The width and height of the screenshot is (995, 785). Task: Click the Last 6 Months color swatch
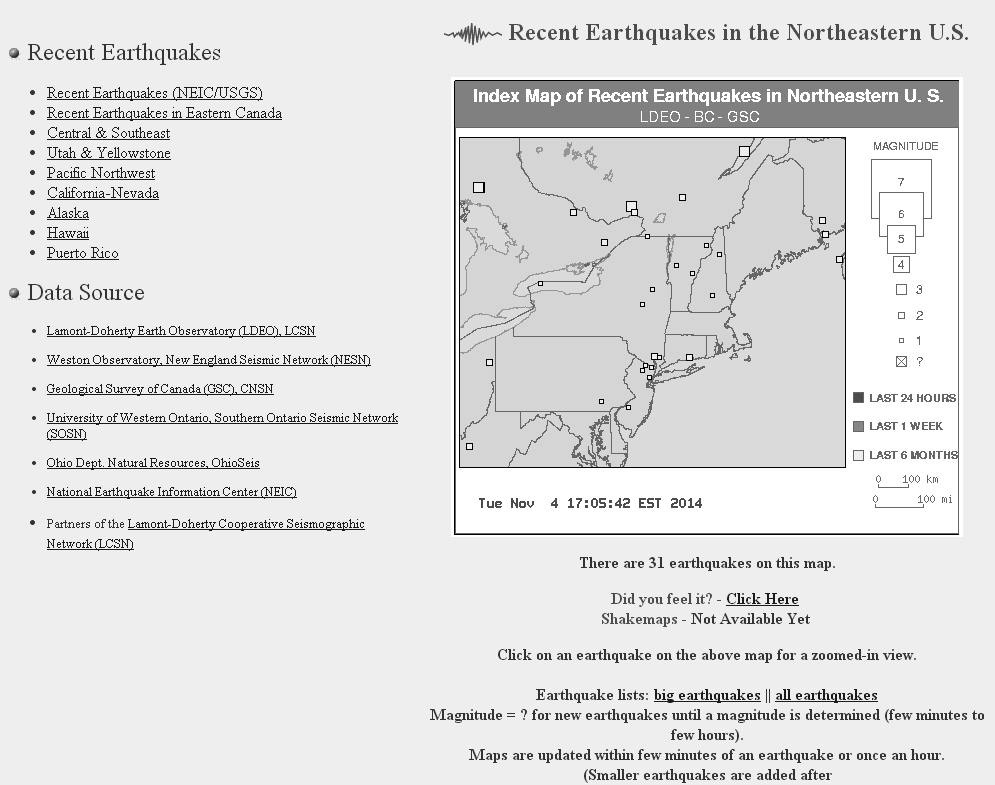point(858,456)
